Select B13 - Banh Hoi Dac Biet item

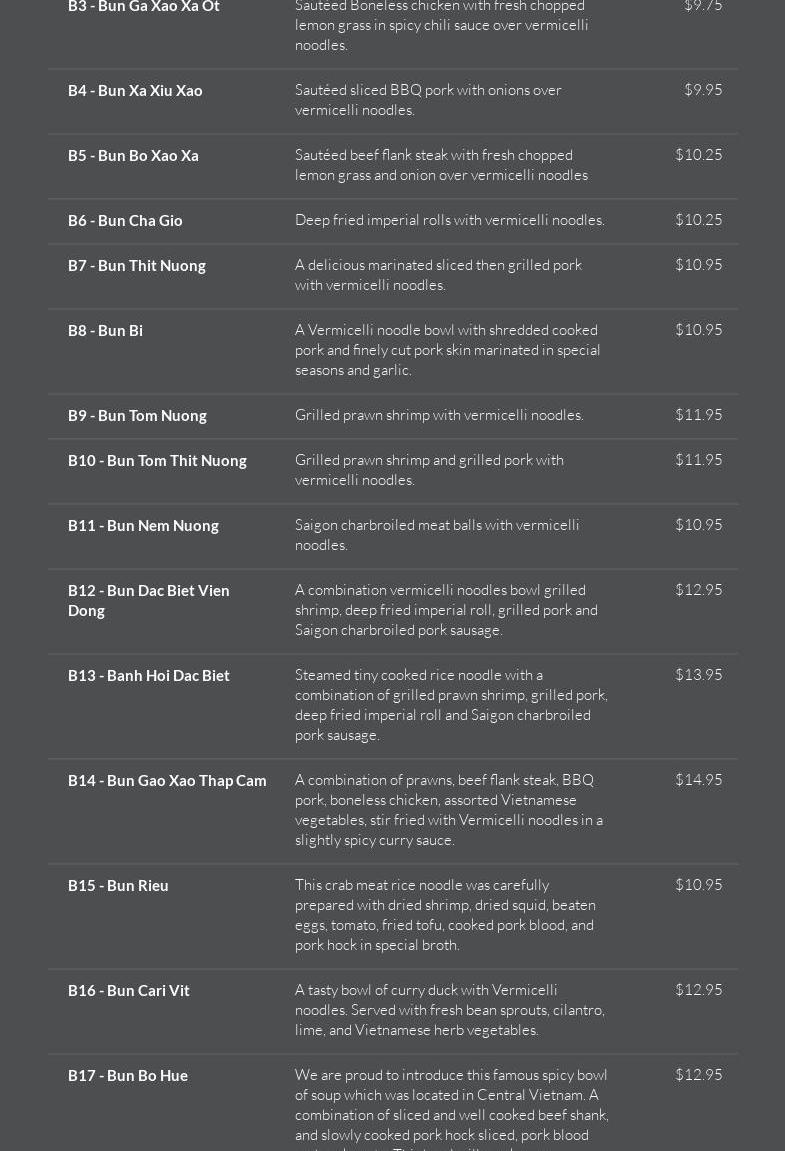pyautogui.click(x=149, y=676)
